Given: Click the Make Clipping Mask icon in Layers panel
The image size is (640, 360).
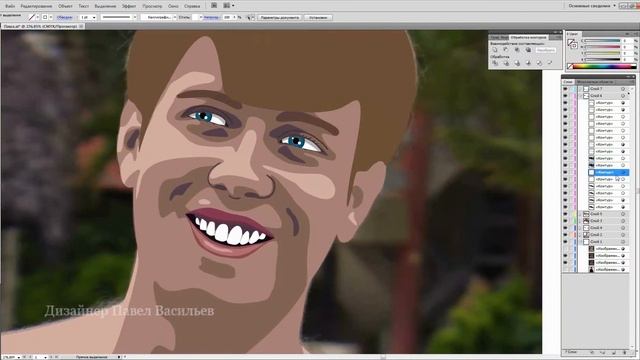Looking at the screenshot, I should coord(592,352).
